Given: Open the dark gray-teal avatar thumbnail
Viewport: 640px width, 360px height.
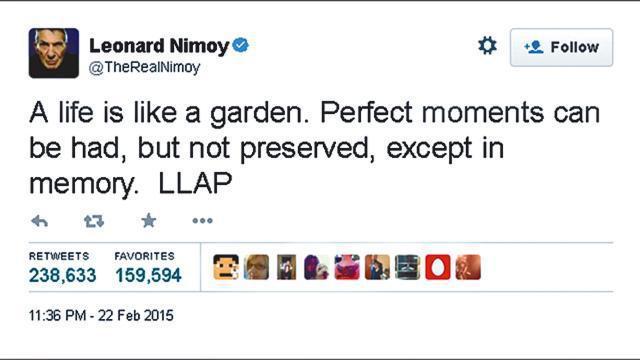Looking at the screenshot, I should [x=407, y=267].
